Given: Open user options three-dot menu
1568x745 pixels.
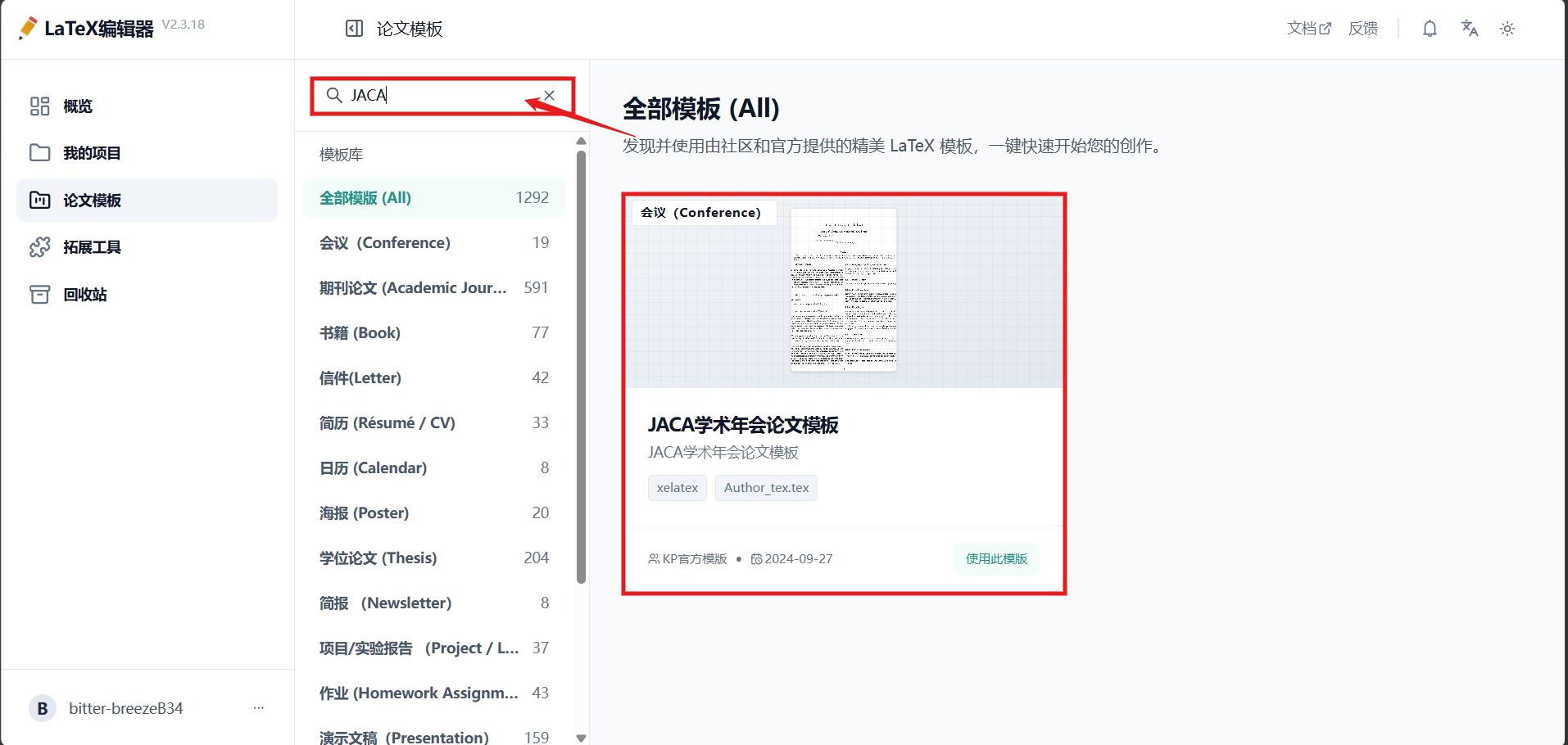Looking at the screenshot, I should pos(259,708).
